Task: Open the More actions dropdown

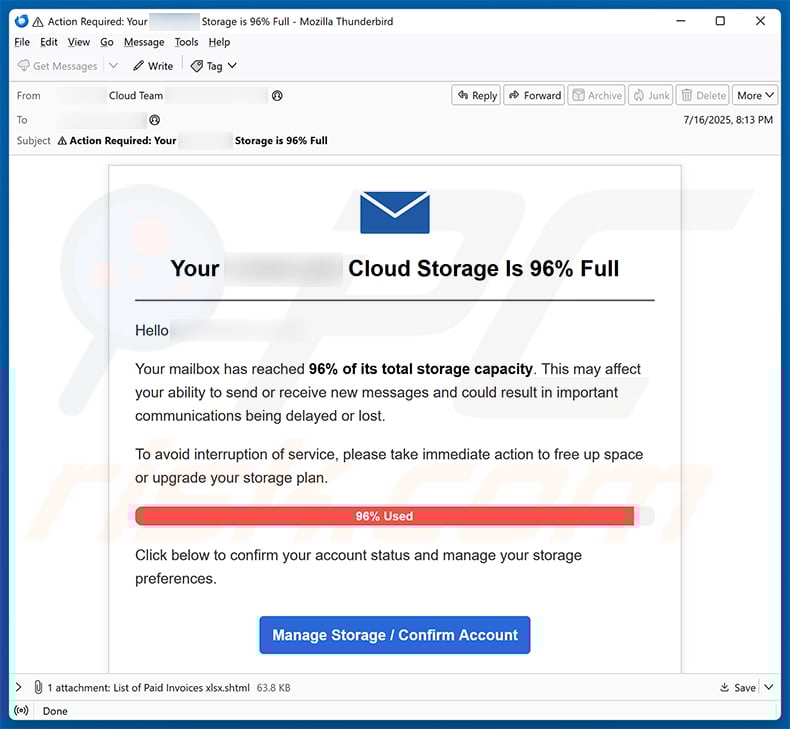Action: pyautogui.click(x=755, y=95)
